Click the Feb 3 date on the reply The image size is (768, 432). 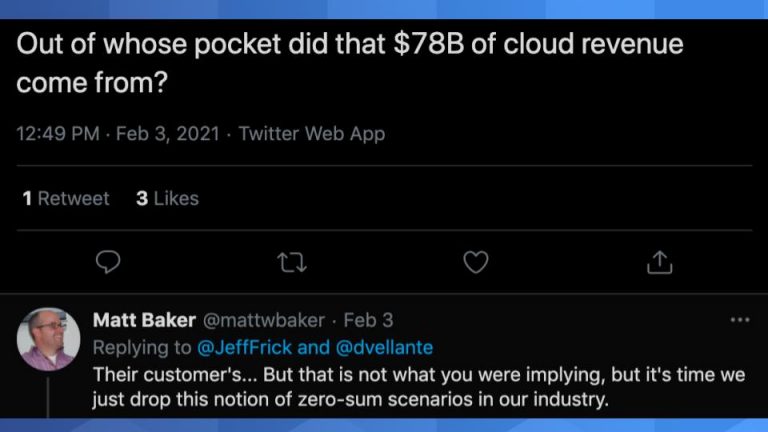coord(368,320)
